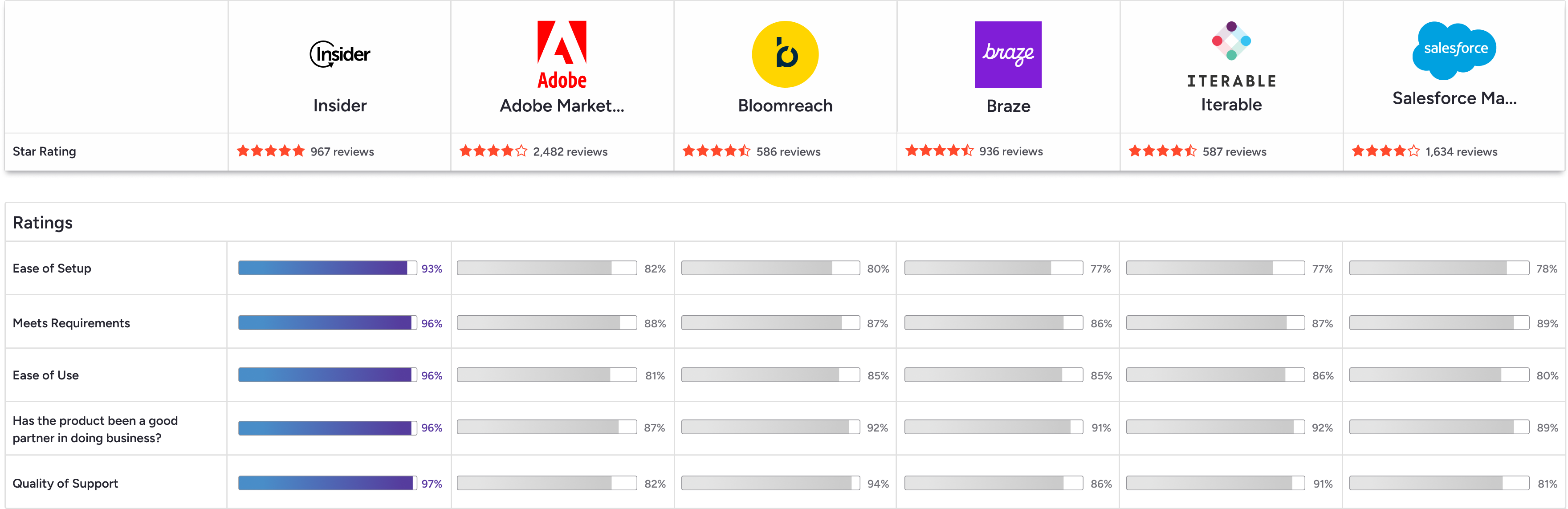Image resolution: width=1568 pixels, height=509 pixels.
Task: Click Bloomreach's 94% Quality of Support bar
Action: point(770,484)
